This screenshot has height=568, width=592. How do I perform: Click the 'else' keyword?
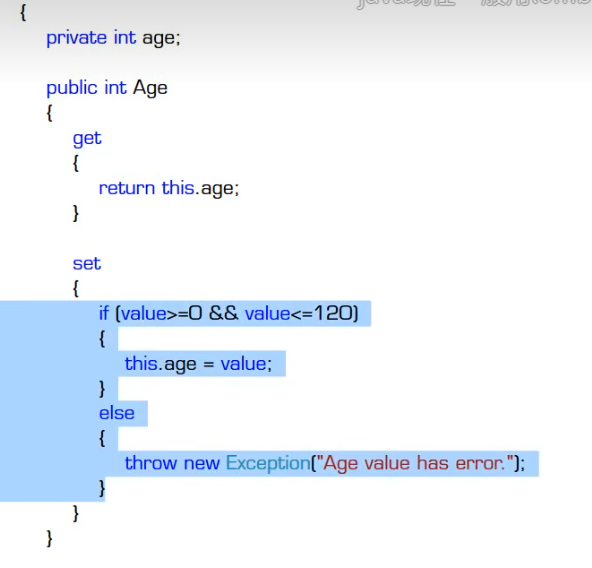117,413
